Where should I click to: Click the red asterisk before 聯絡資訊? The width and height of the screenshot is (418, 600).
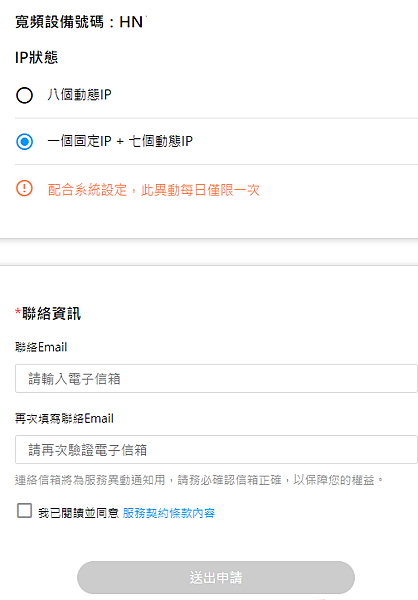pos(18,311)
